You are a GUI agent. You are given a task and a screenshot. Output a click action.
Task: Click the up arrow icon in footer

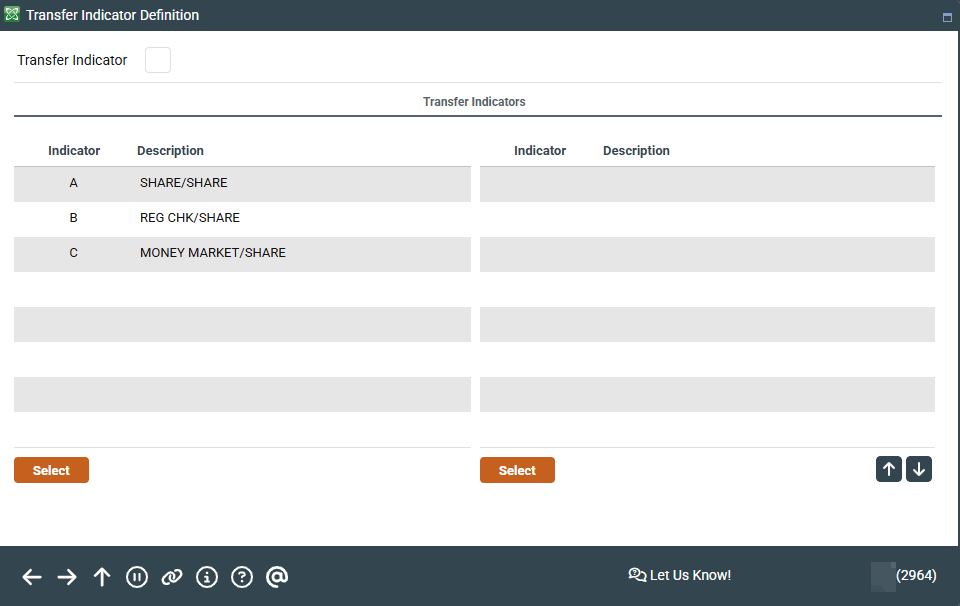click(102, 577)
